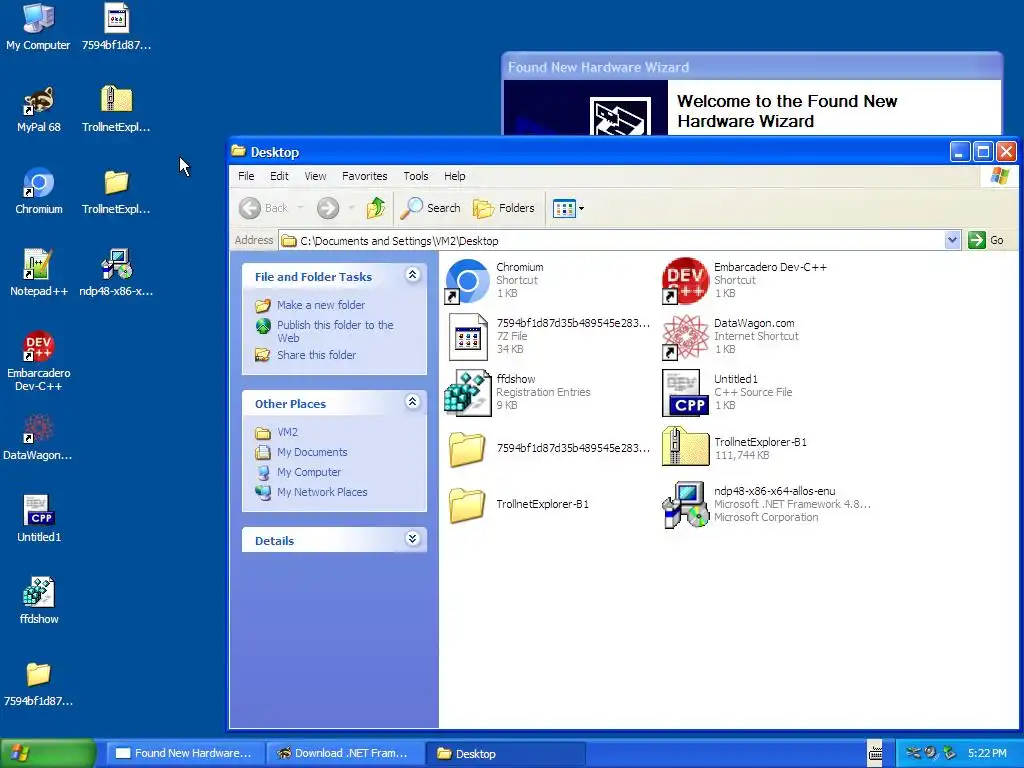This screenshot has height=768, width=1024.
Task: Open the View menu
Action: (315, 176)
